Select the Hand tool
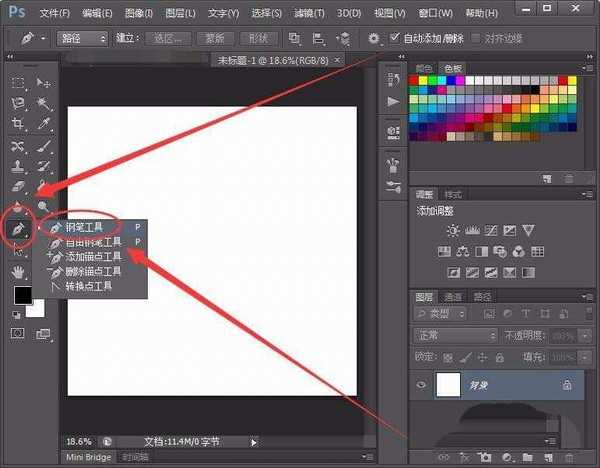 (18, 271)
